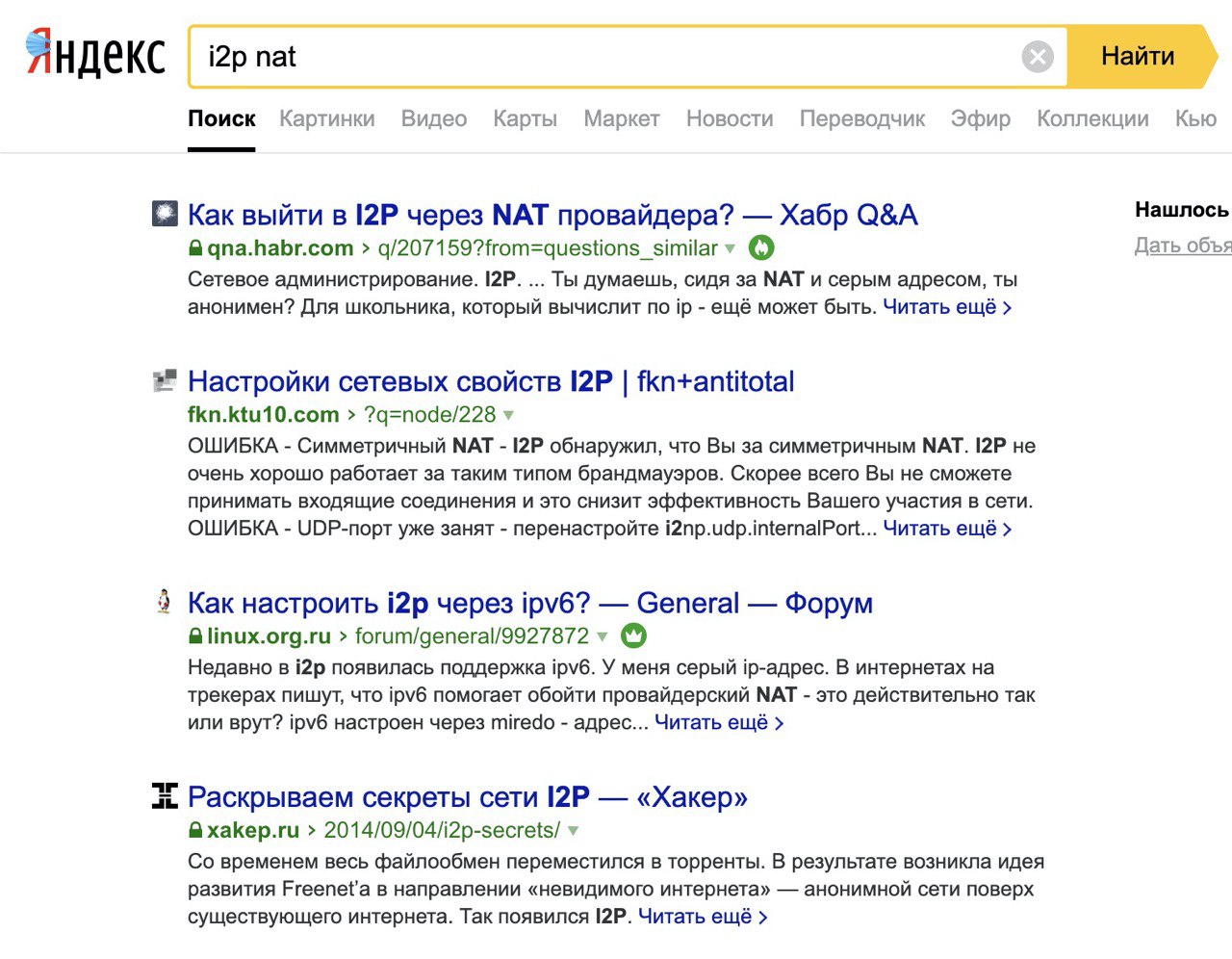Image resolution: width=1232 pixels, height=959 pixels.
Task: Click the Хакер result favicon
Action: click(165, 795)
